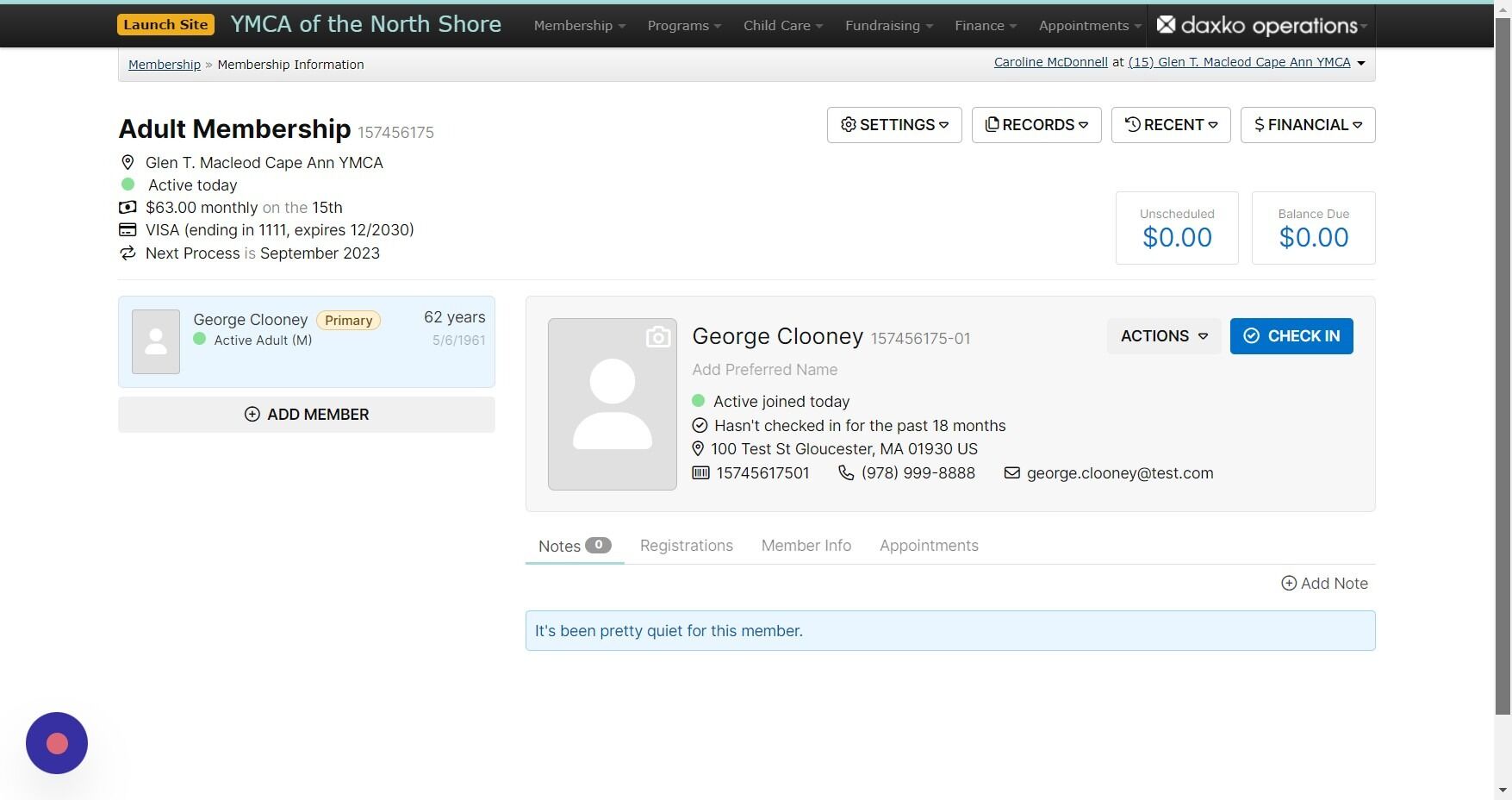Click the Records documents icon
1512x800 pixels.
point(992,124)
